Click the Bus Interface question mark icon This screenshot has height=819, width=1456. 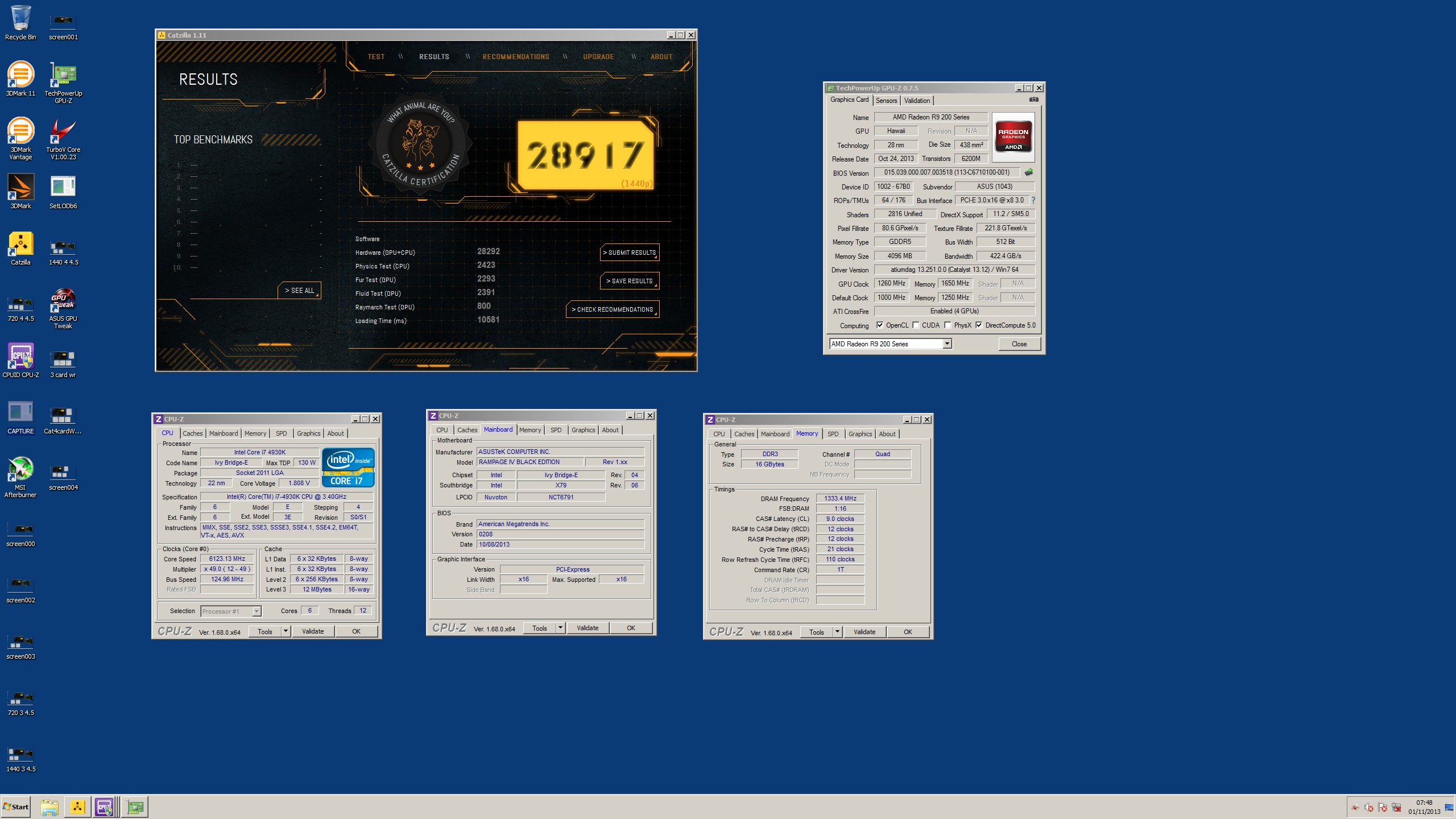click(1033, 200)
